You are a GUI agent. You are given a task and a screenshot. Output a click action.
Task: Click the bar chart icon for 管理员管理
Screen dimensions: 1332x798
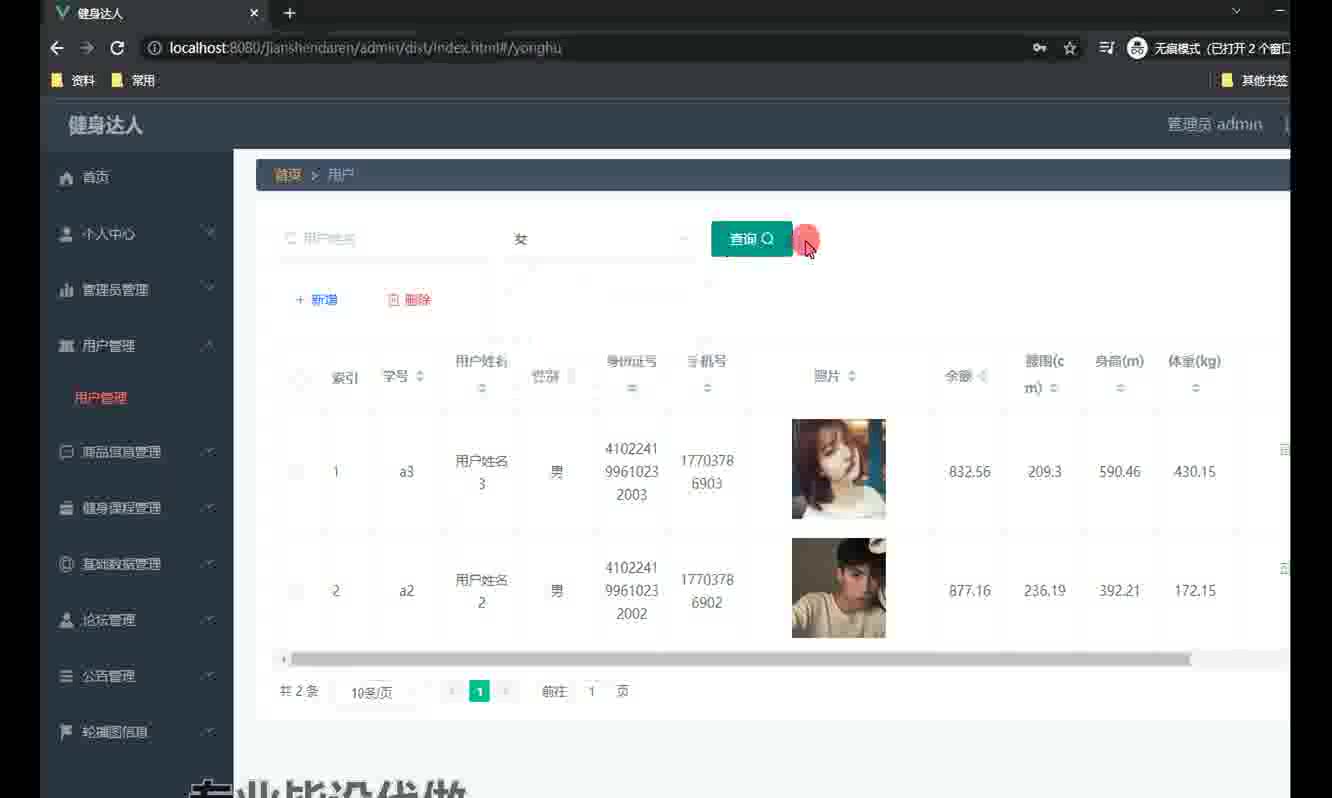(x=67, y=290)
